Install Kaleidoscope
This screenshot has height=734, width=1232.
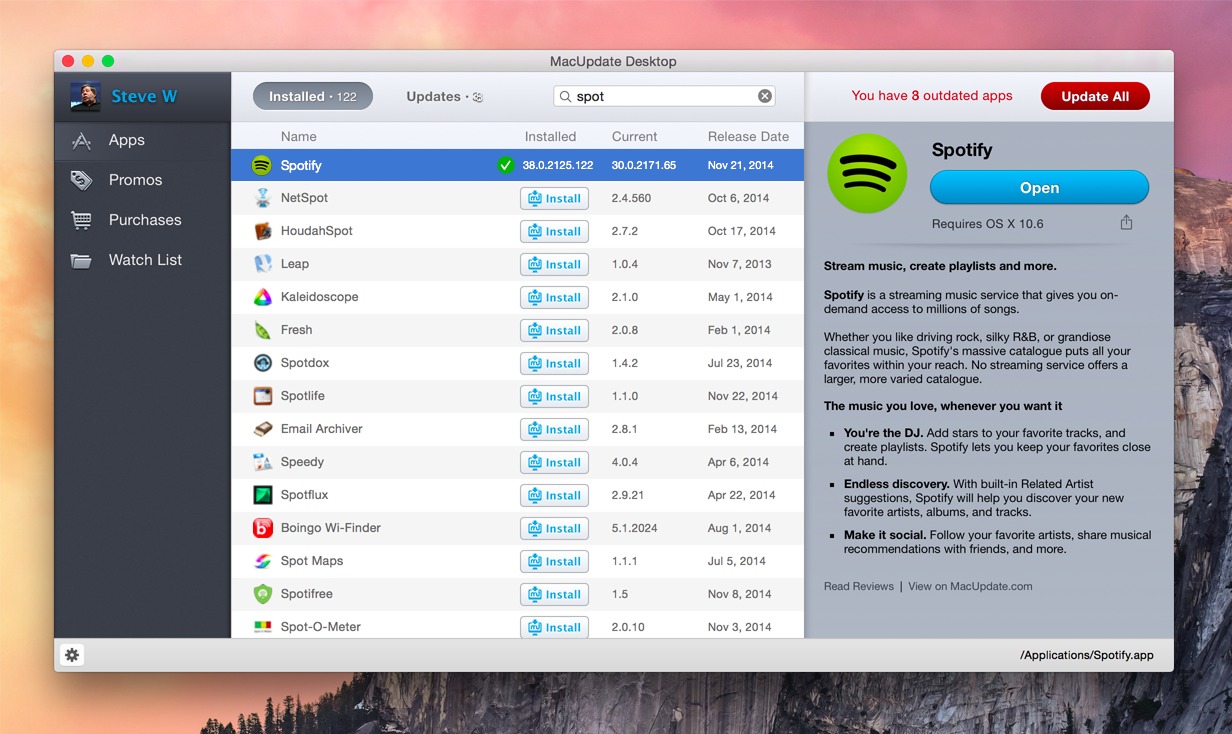(x=554, y=297)
